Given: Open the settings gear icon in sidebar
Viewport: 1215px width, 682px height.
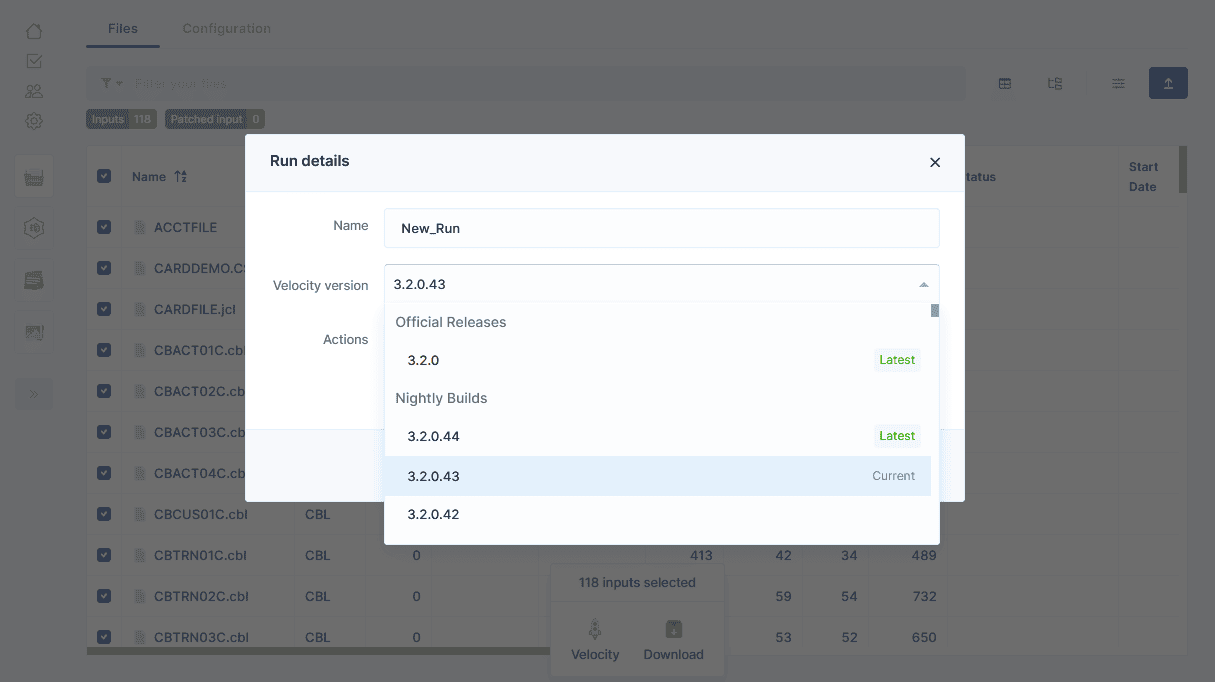Looking at the screenshot, I should 34,121.
